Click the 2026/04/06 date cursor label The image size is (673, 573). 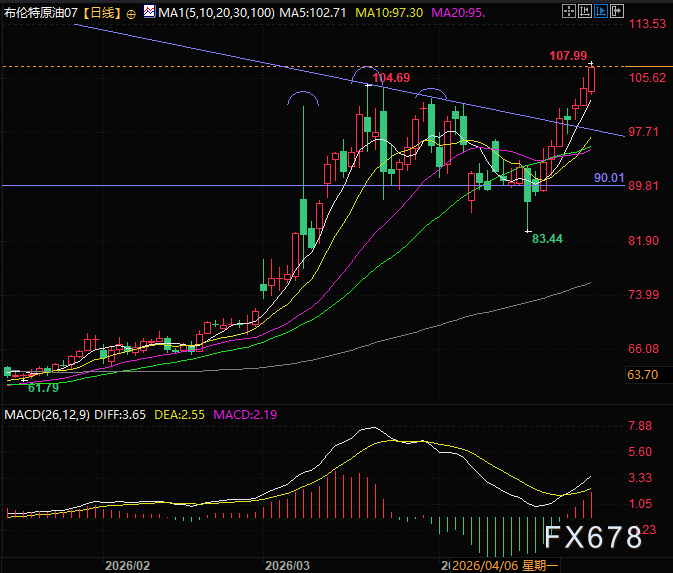[x=505, y=565]
